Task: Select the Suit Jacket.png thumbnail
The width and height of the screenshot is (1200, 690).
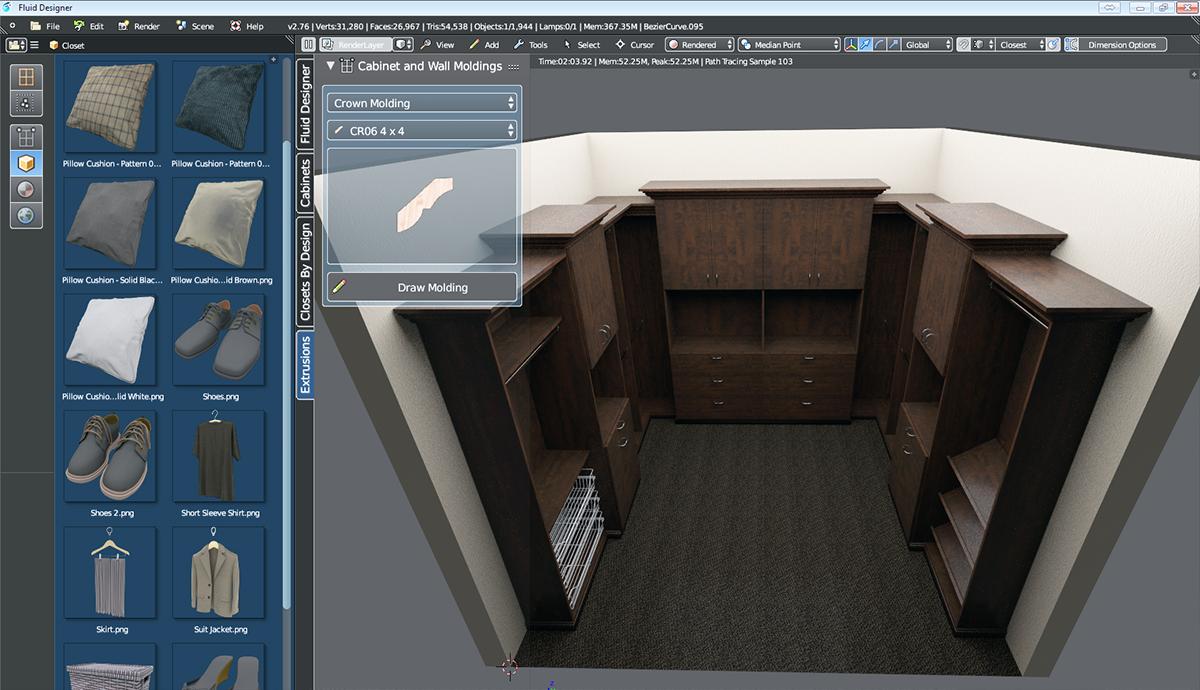Action: point(219,574)
